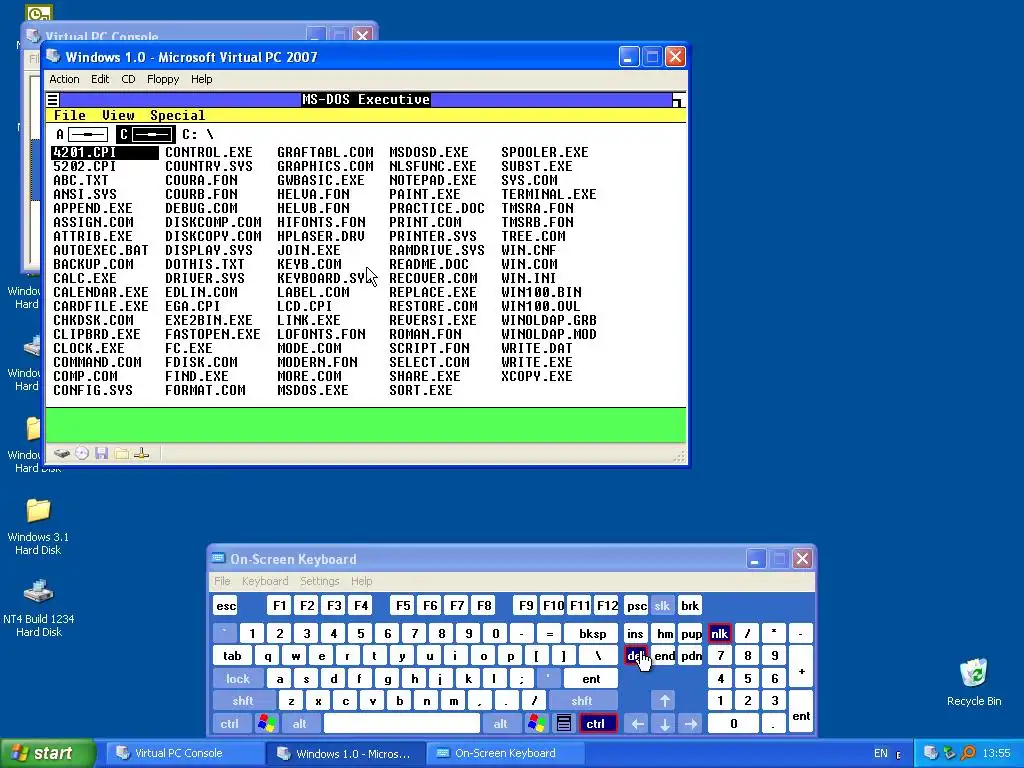Select drive C icon in MS-DOS Executive
This screenshot has height=768, width=1024.
146,135
